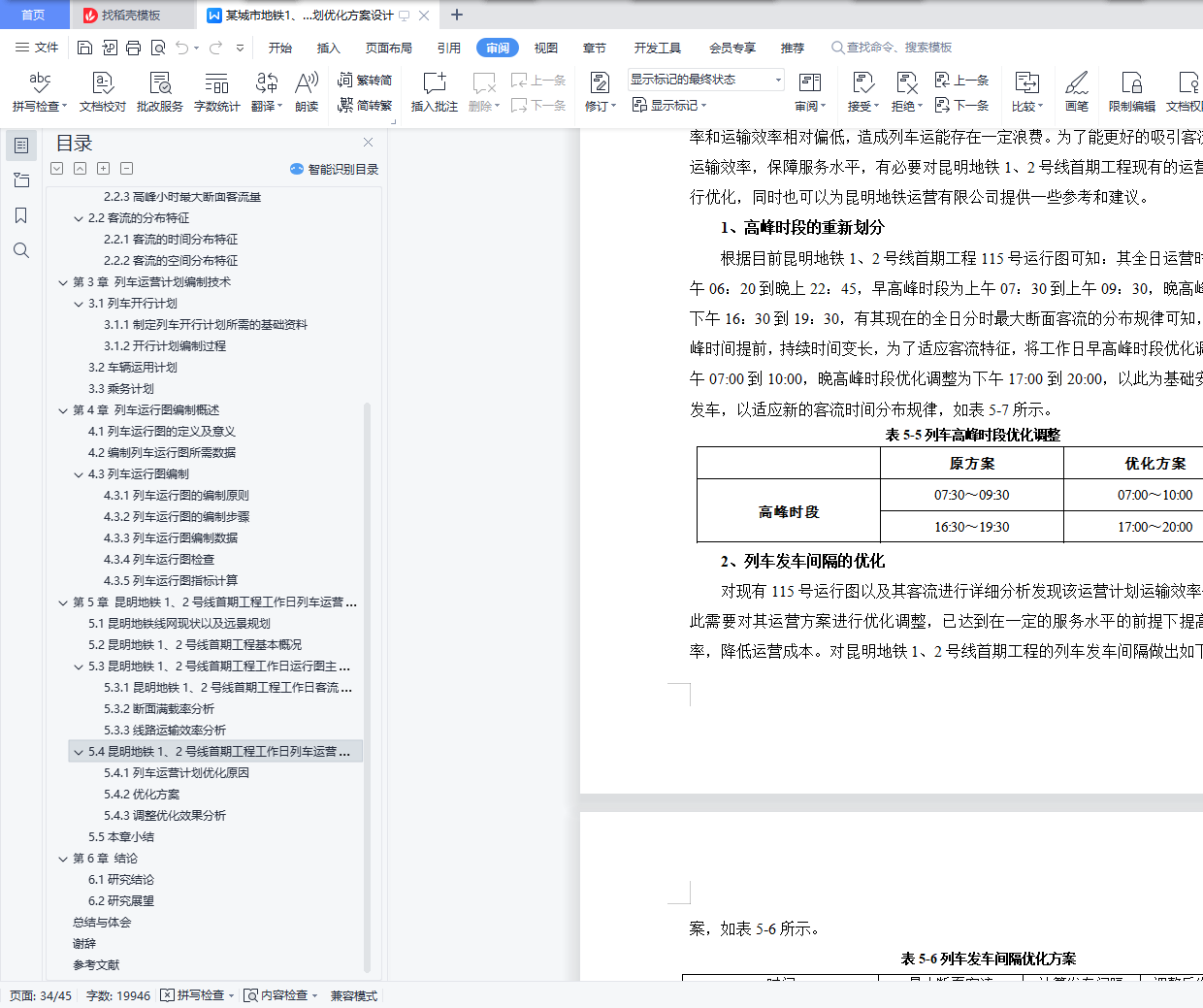Open the 翻译 translate tool

(x=266, y=92)
